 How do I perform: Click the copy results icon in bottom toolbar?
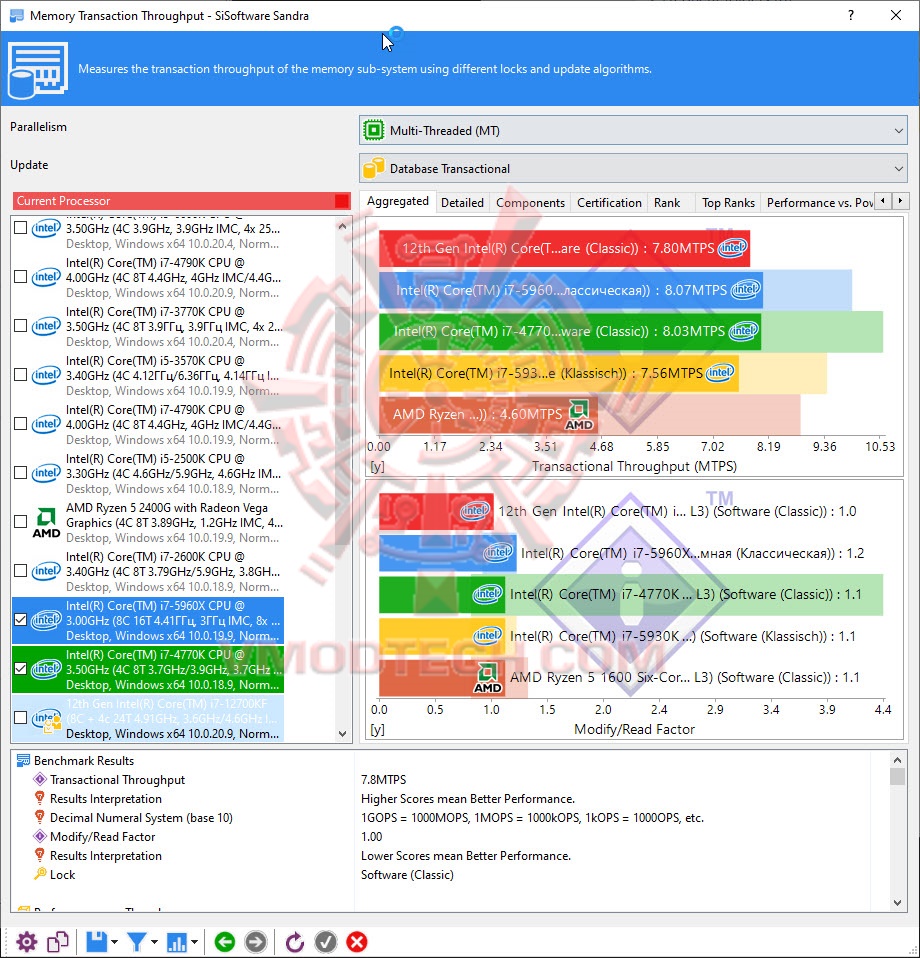57,941
